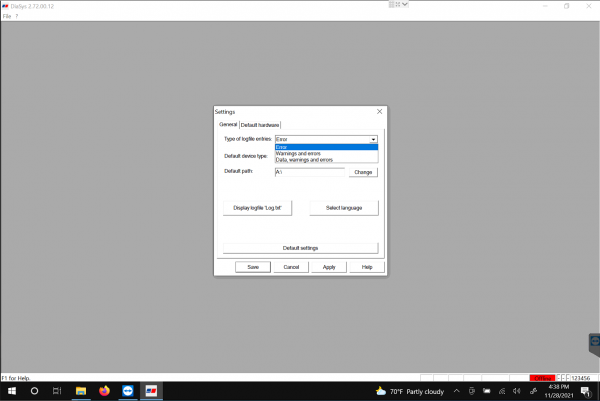The image size is (600, 401).
Task: Apply the settings
Action: [329, 267]
